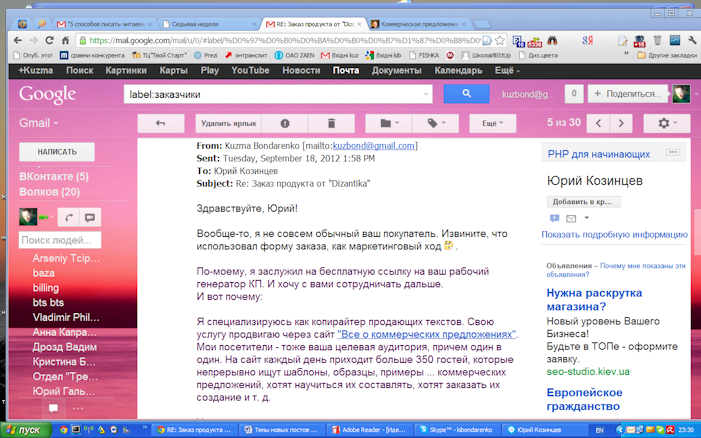
Task: Click the binoculars extension icon
Action: (553, 40)
